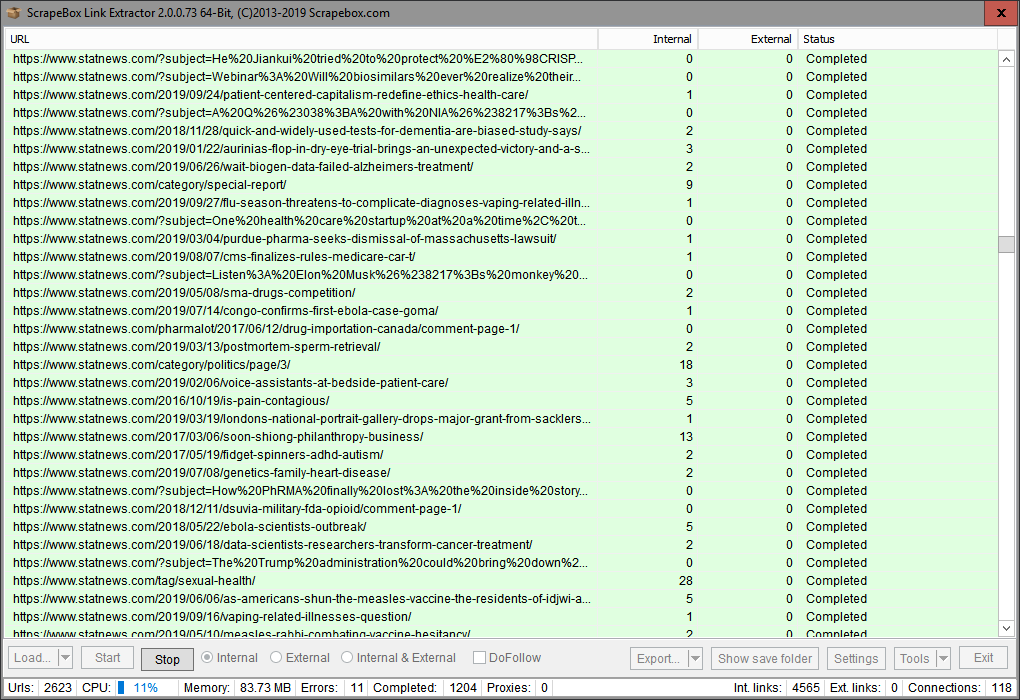This screenshot has height=700, width=1020.
Task: Click the scrollbar up arrow
Action: [1006, 59]
